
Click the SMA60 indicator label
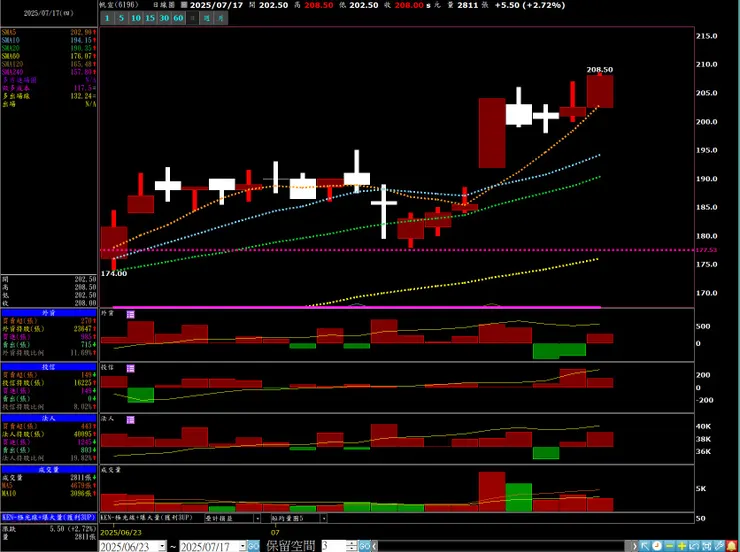tap(10, 56)
